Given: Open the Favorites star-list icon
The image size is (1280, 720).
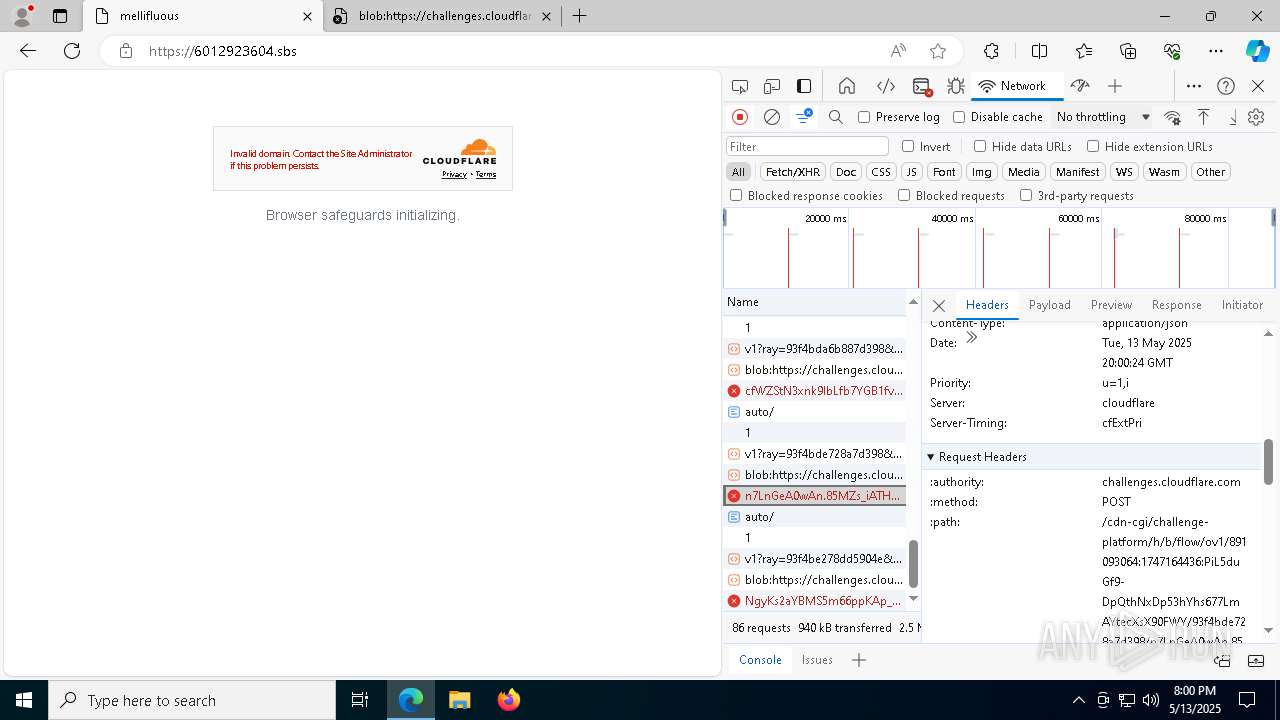Looking at the screenshot, I should [x=1084, y=51].
